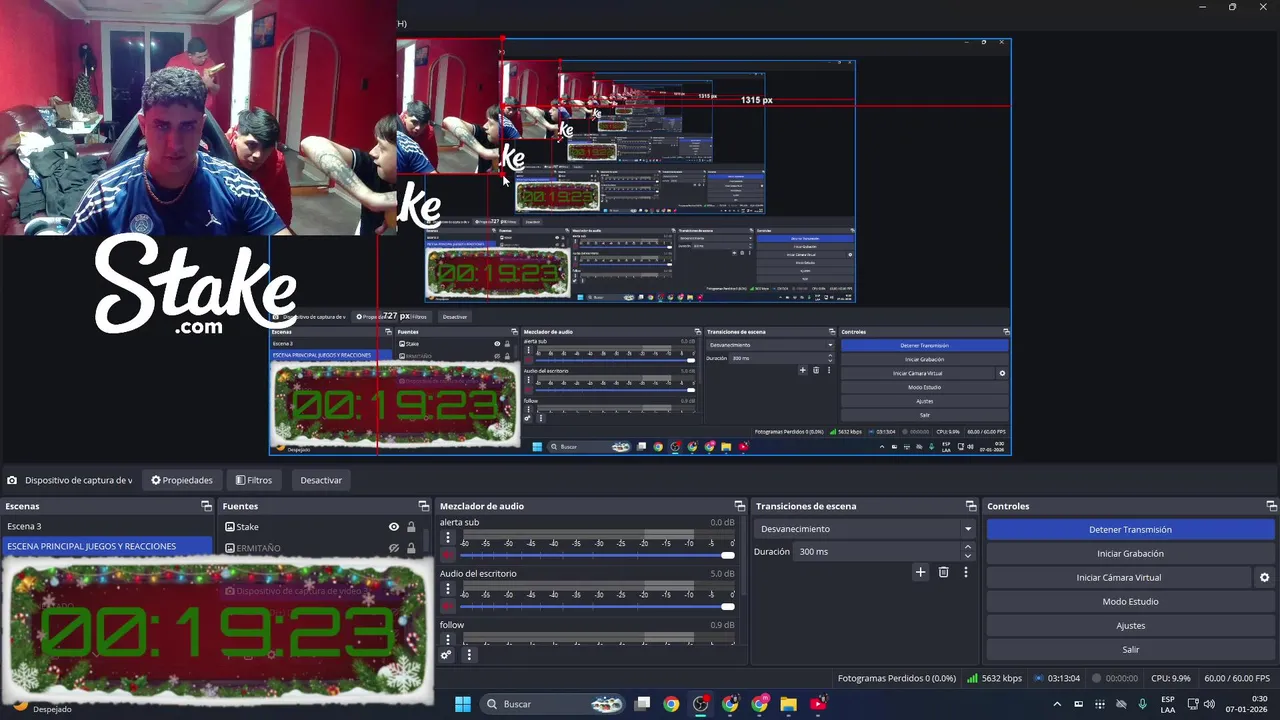Select the Stake source row
This screenshot has width=1280, height=720.
(320, 527)
